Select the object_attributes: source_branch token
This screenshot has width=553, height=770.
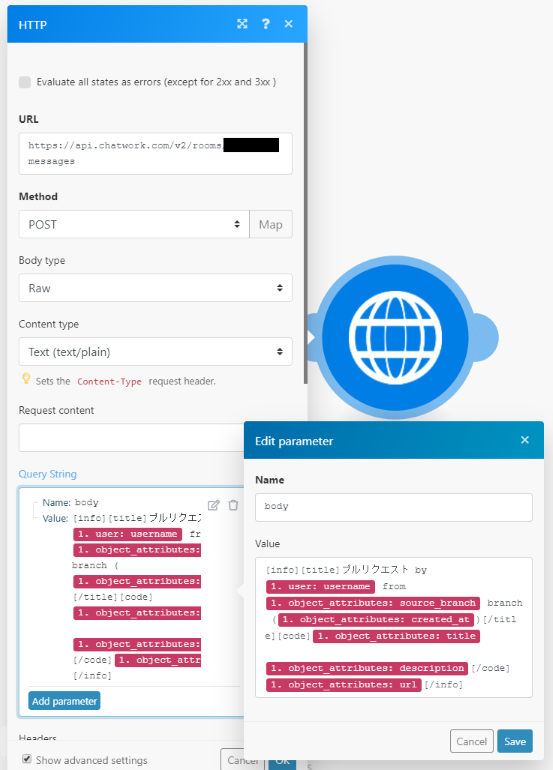point(373,603)
